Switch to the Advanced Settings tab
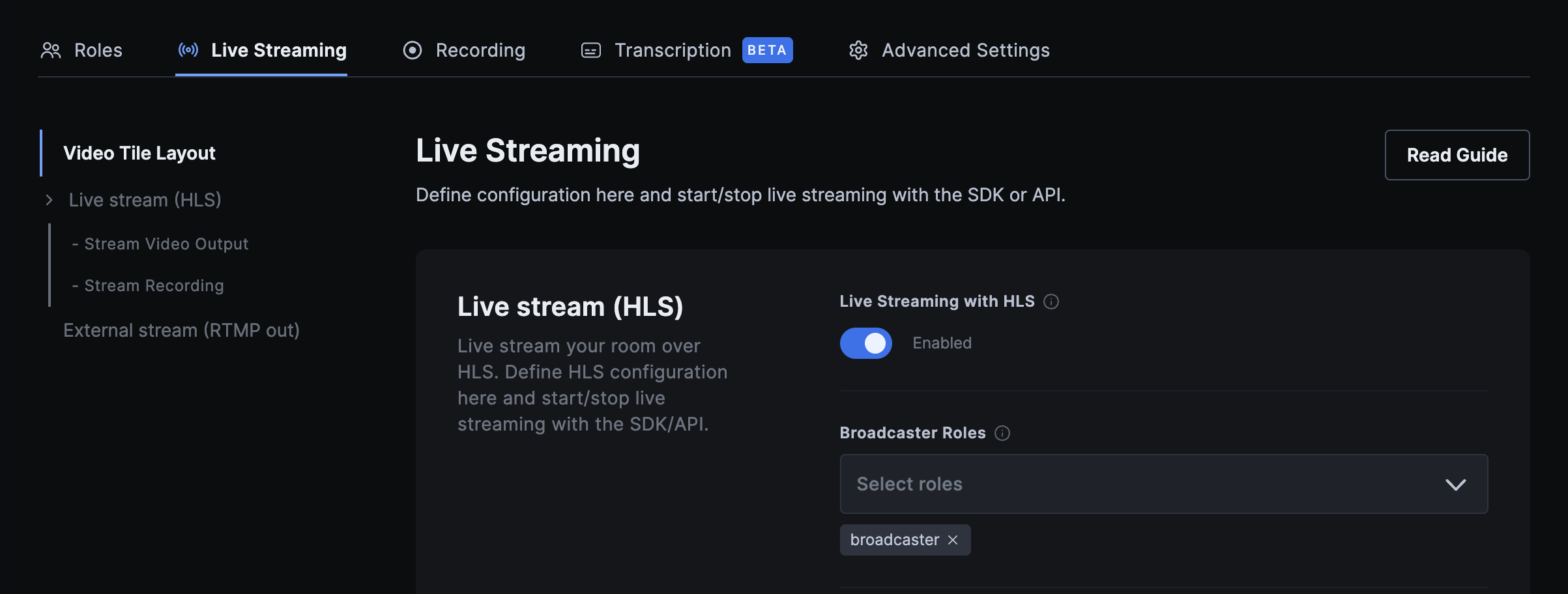The width and height of the screenshot is (1568, 594). 965,49
